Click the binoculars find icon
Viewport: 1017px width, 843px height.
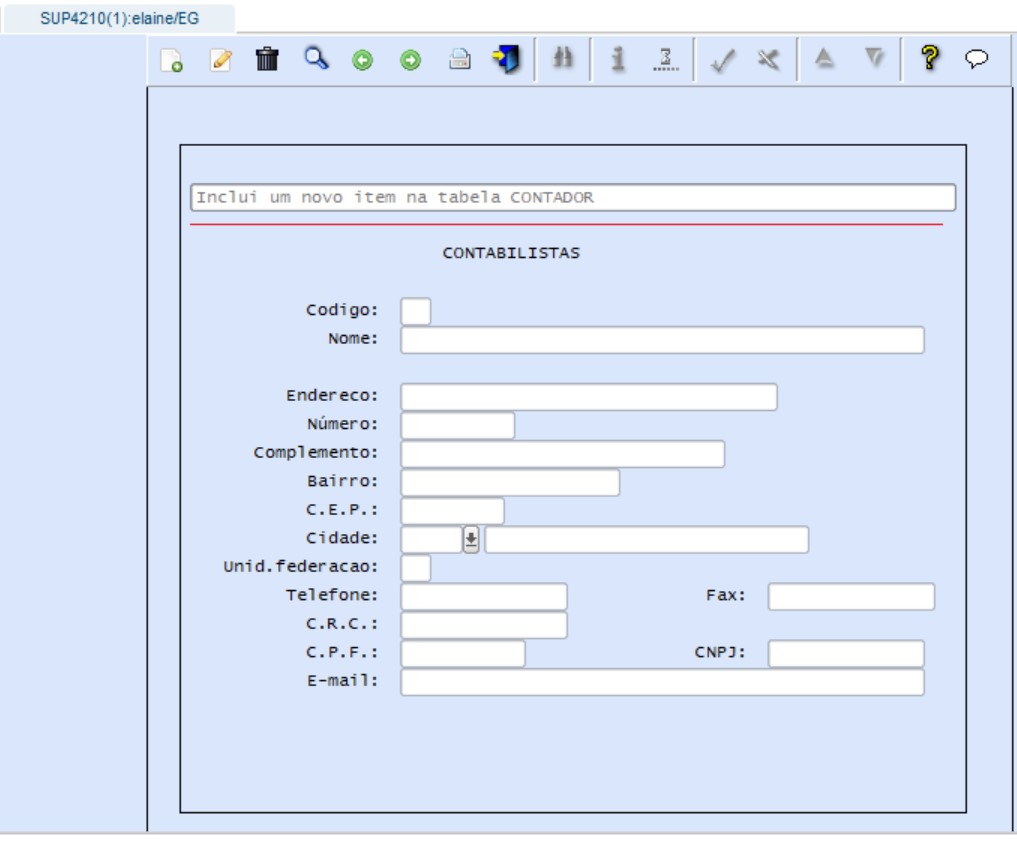point(562,58)
